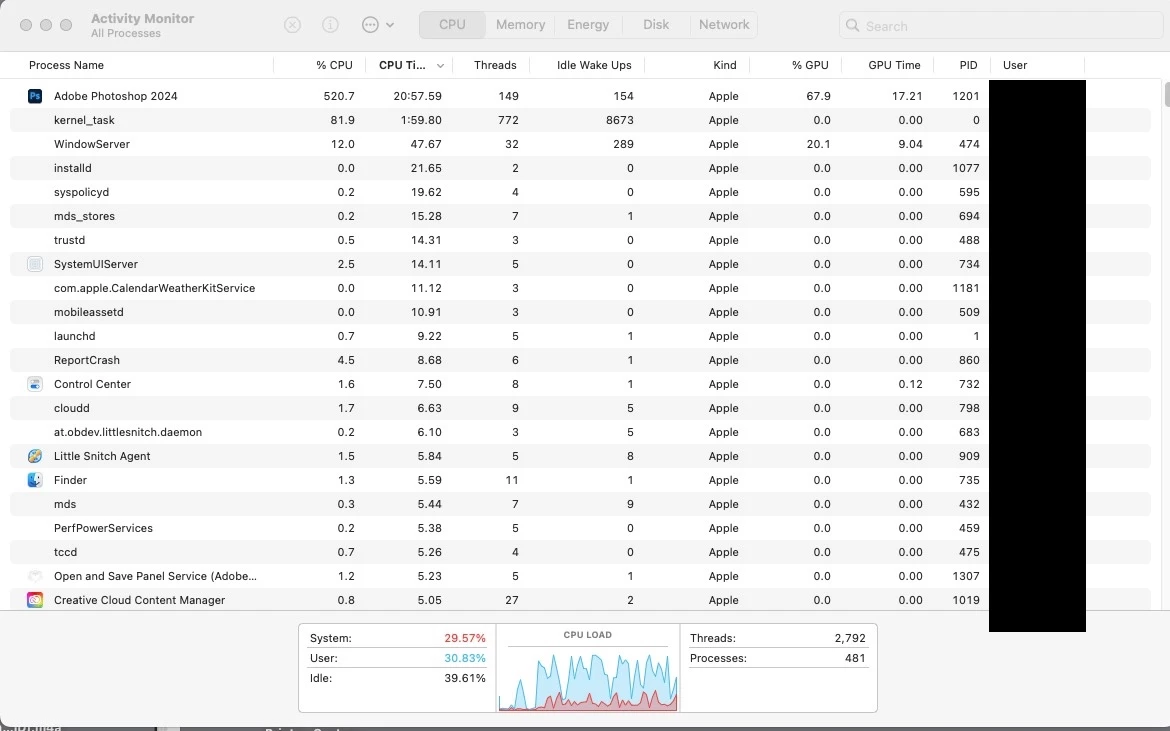Click Photoshop's 20:57.59 CPU time value

(x=417, y=96)
